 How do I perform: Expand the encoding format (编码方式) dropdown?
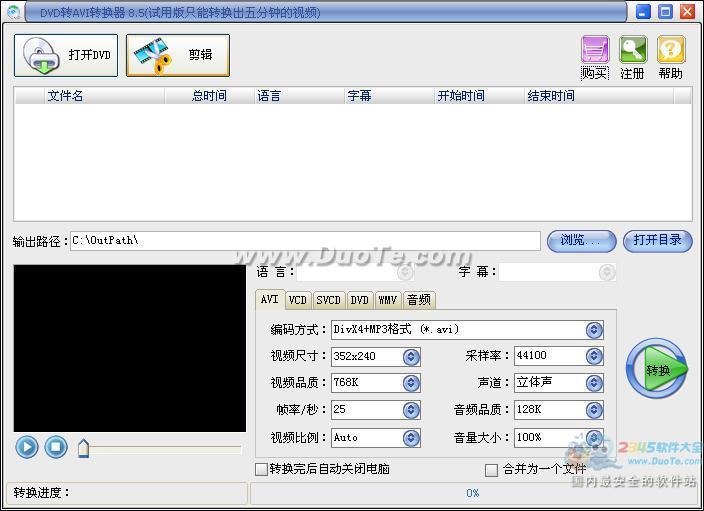pos(594,330)
